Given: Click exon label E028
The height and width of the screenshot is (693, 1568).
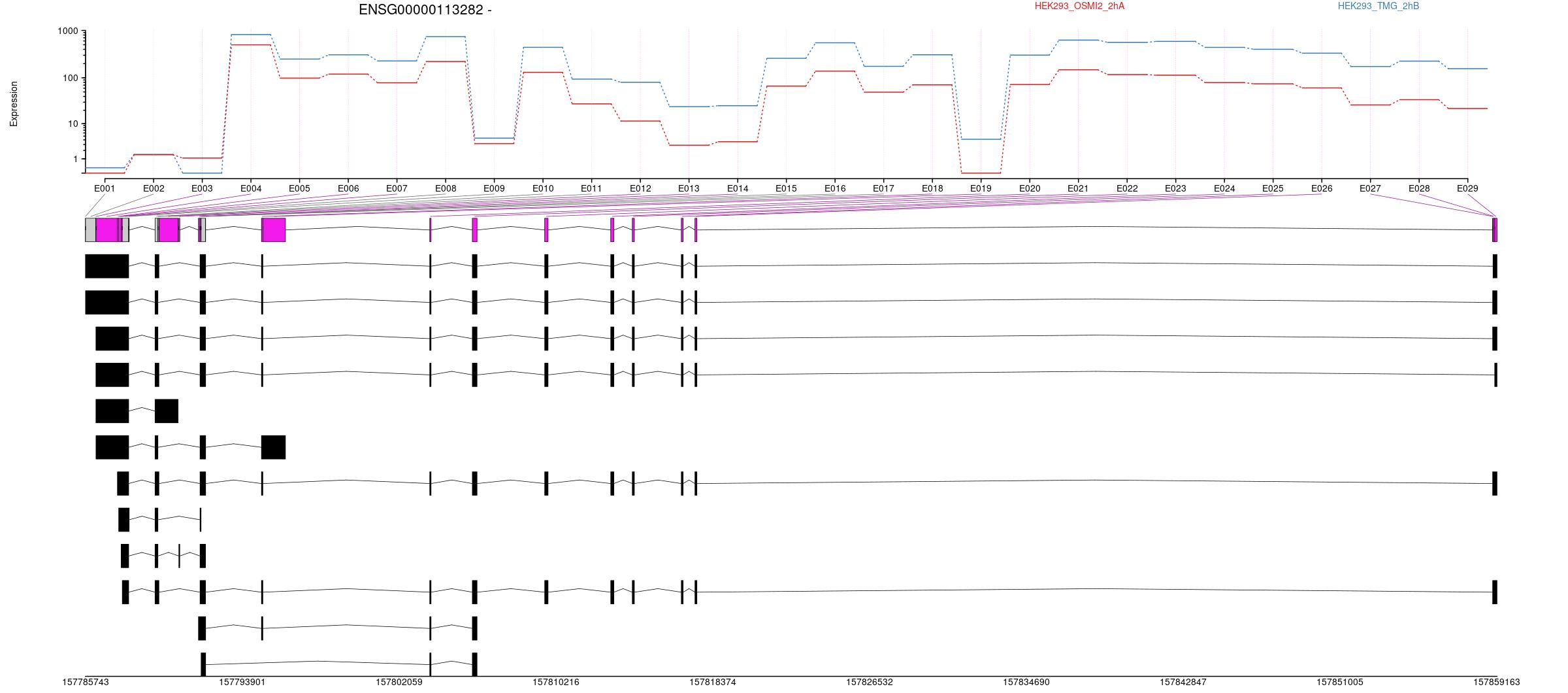Looking at the screenshot, I should [1419, 188].
